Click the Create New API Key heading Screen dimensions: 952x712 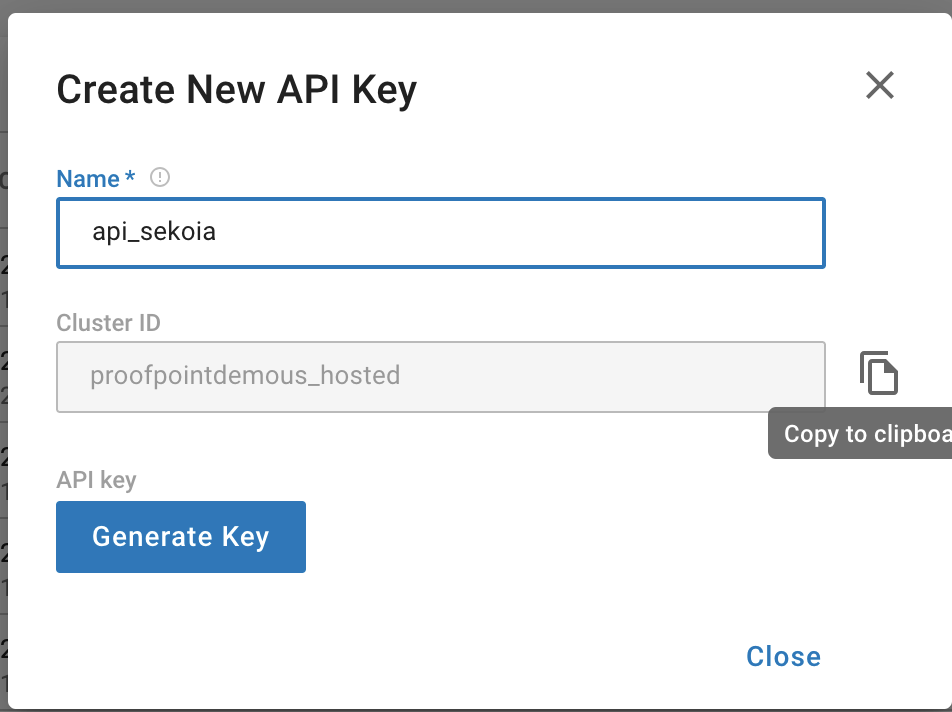236,91
